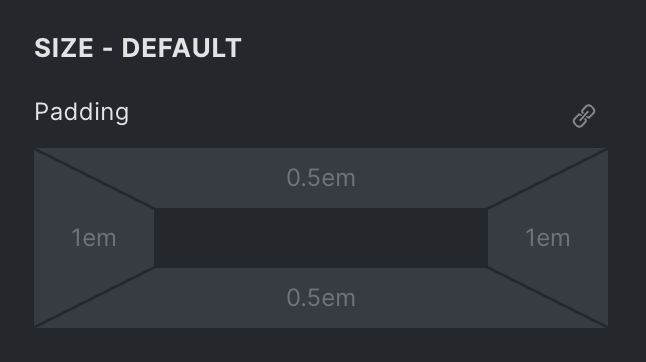This screenshot has height=362, width=646.
Task: Click the top trapezoid of padding box
Action: [321, 178]
